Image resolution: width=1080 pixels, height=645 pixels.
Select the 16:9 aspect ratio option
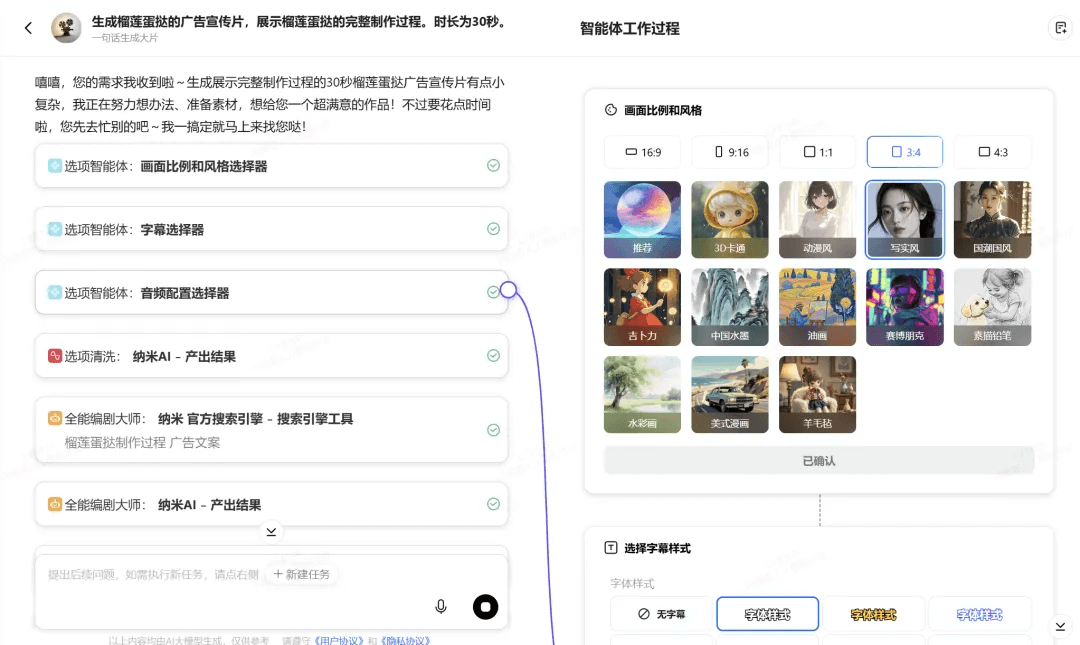pyautogui.click(x=643, y=152)
